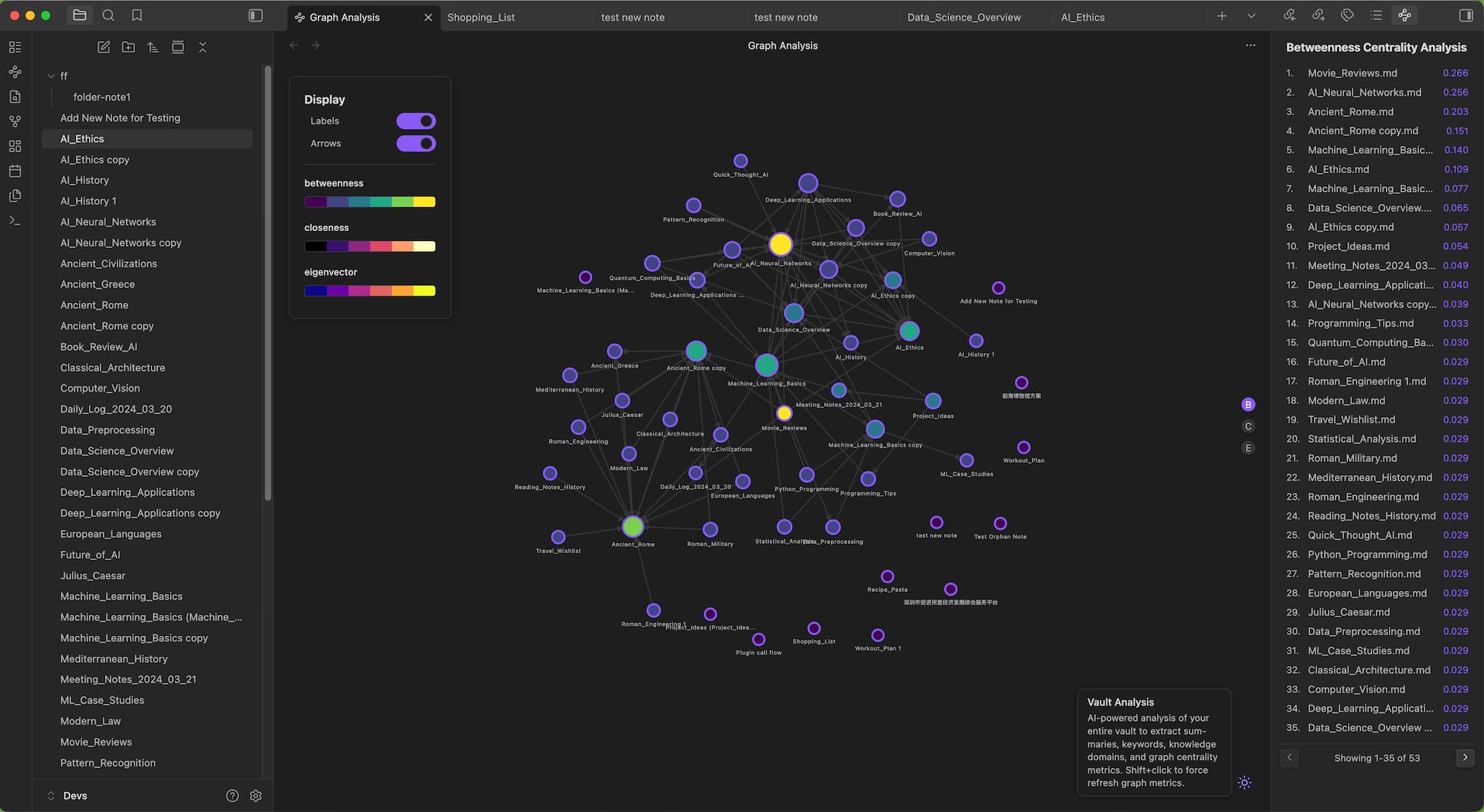Go to next page of centrality results
This screenshot has width=1484, height=812.
(1465, 758)
